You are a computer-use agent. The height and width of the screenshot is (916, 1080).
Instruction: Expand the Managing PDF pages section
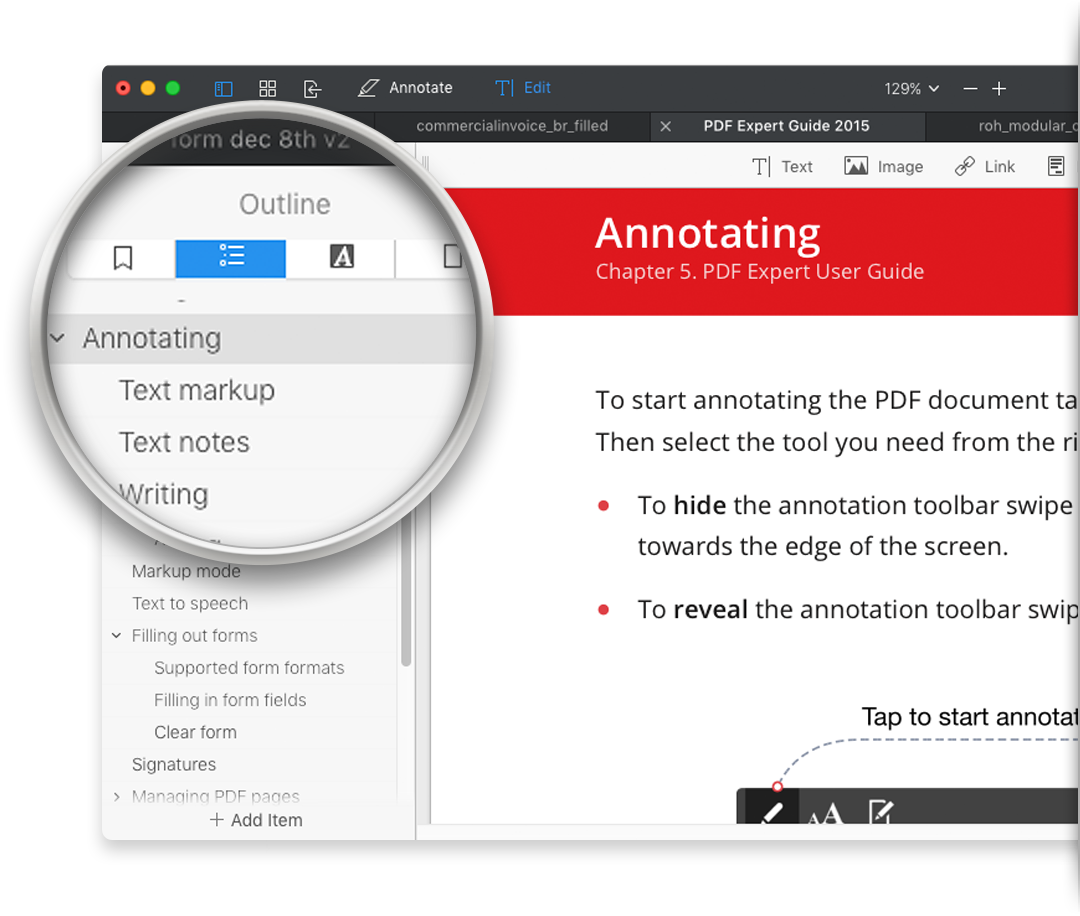pos(116,797)
